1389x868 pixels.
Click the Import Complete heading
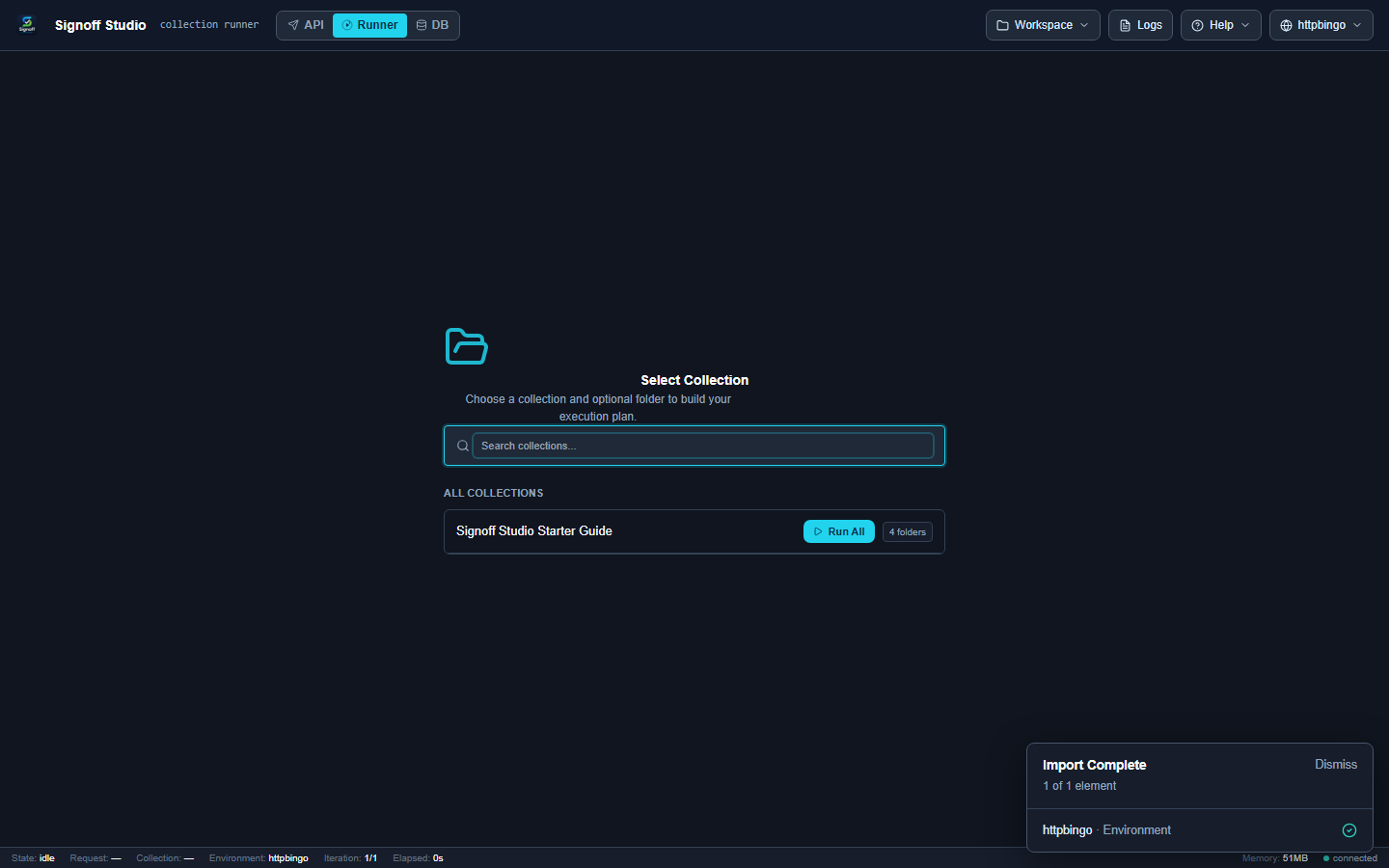click(x=1094, y=765)
